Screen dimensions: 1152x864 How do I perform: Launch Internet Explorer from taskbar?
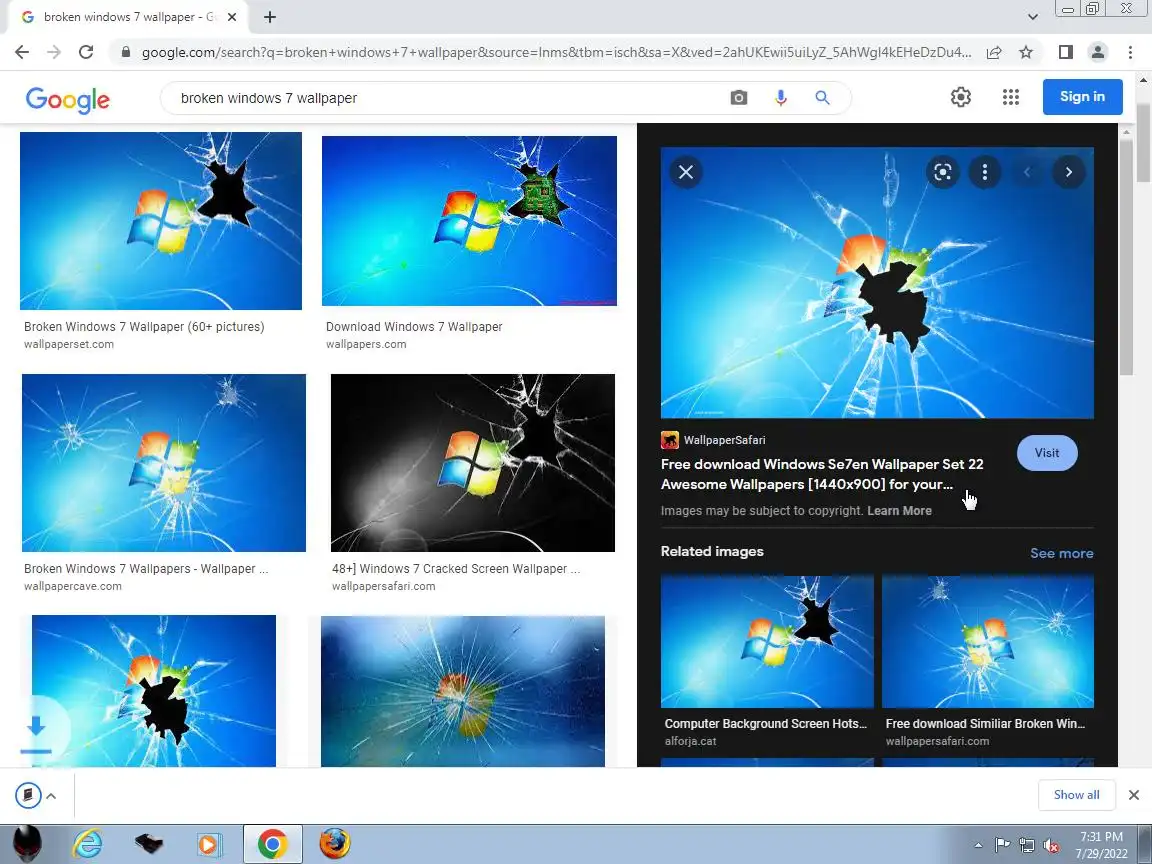point(87,844)
